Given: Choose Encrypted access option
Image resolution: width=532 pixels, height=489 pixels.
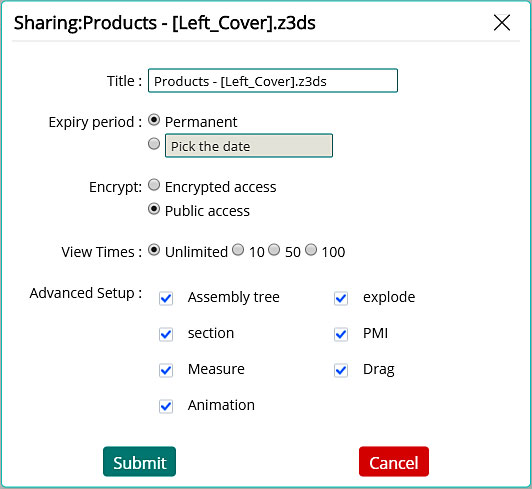Looking at the screenshot, I should [x=154, y=185].
